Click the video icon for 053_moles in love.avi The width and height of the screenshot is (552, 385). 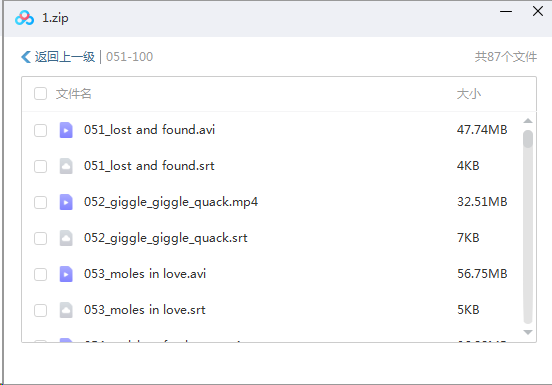point(66,274)
